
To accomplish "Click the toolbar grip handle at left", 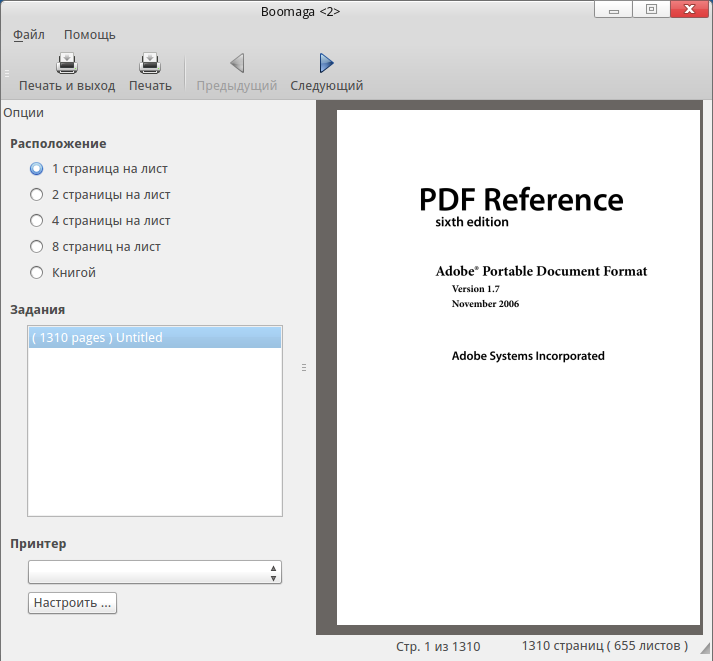I will coord(7,74).
